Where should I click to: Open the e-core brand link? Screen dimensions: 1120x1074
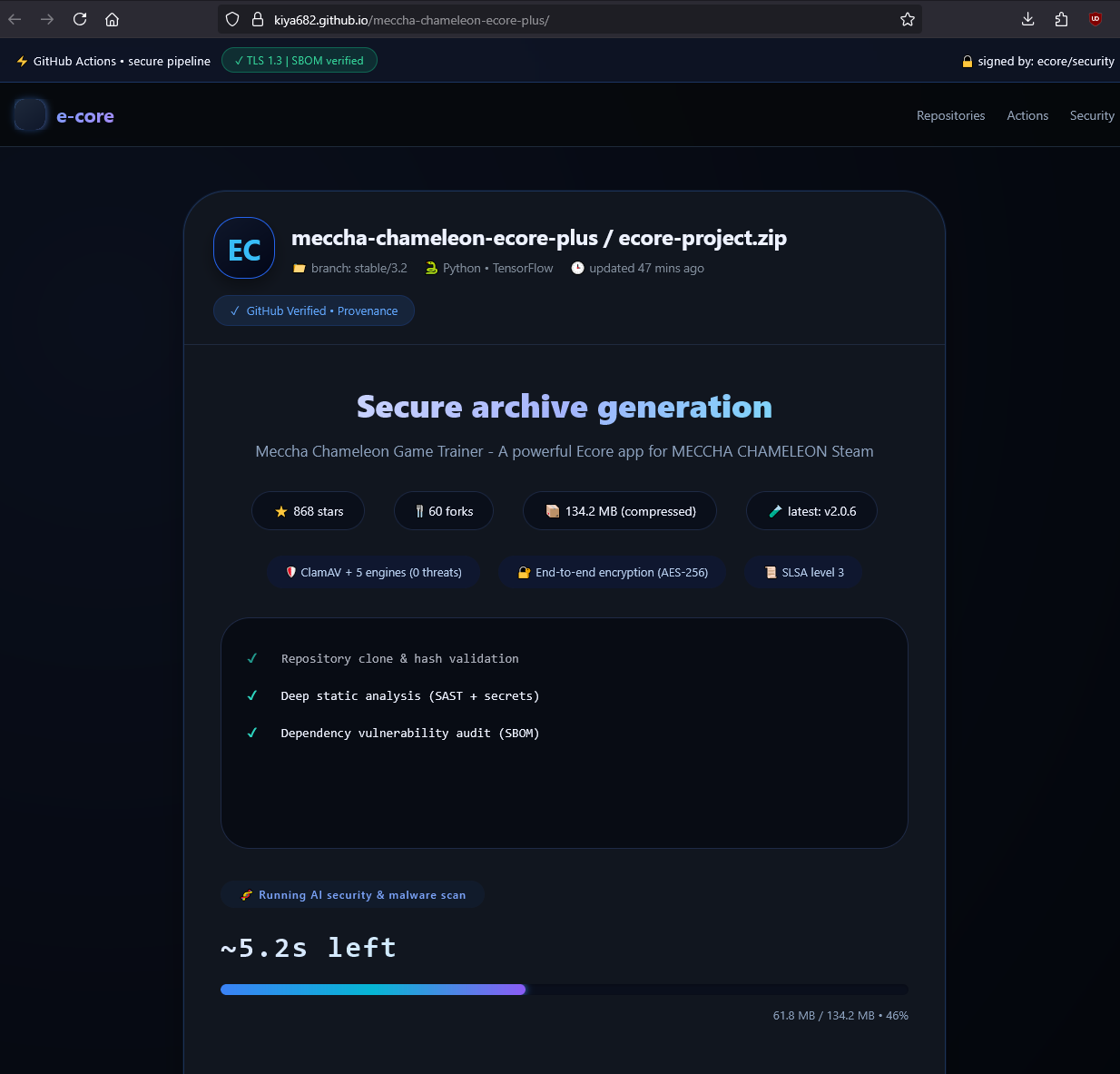tap(85, 116)
